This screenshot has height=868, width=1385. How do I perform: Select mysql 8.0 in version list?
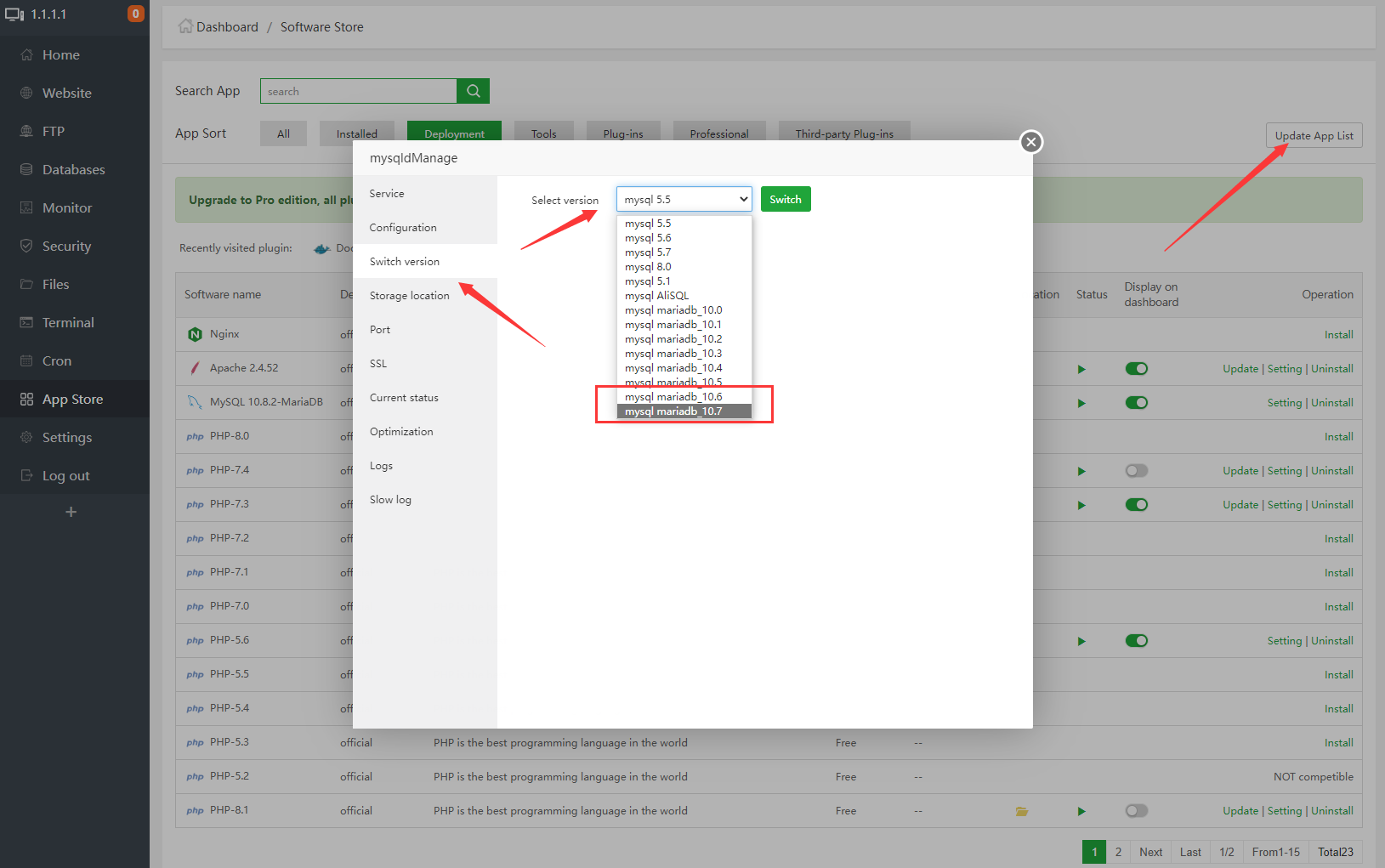[684, 267]
